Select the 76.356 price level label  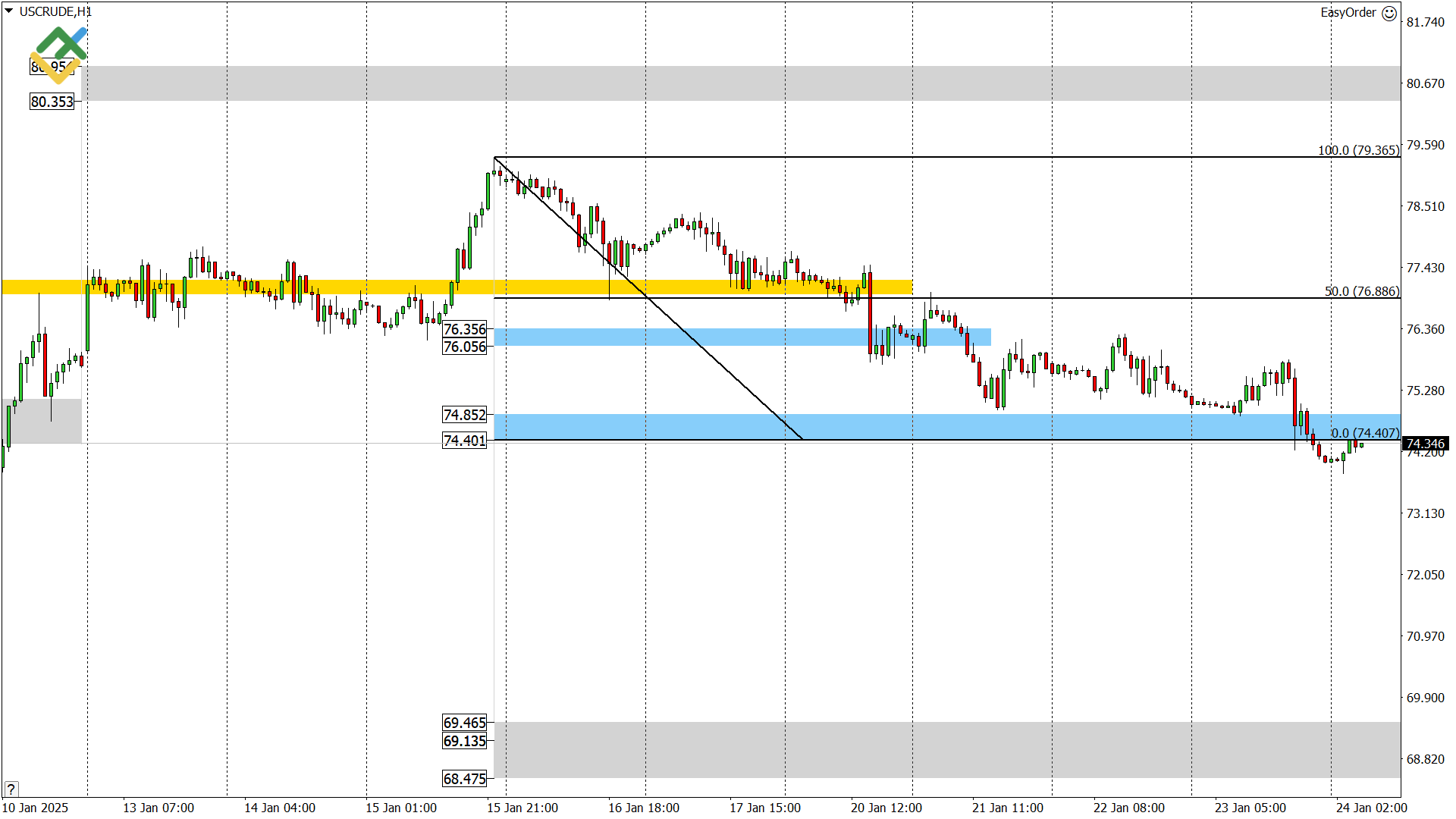(465, 329)
